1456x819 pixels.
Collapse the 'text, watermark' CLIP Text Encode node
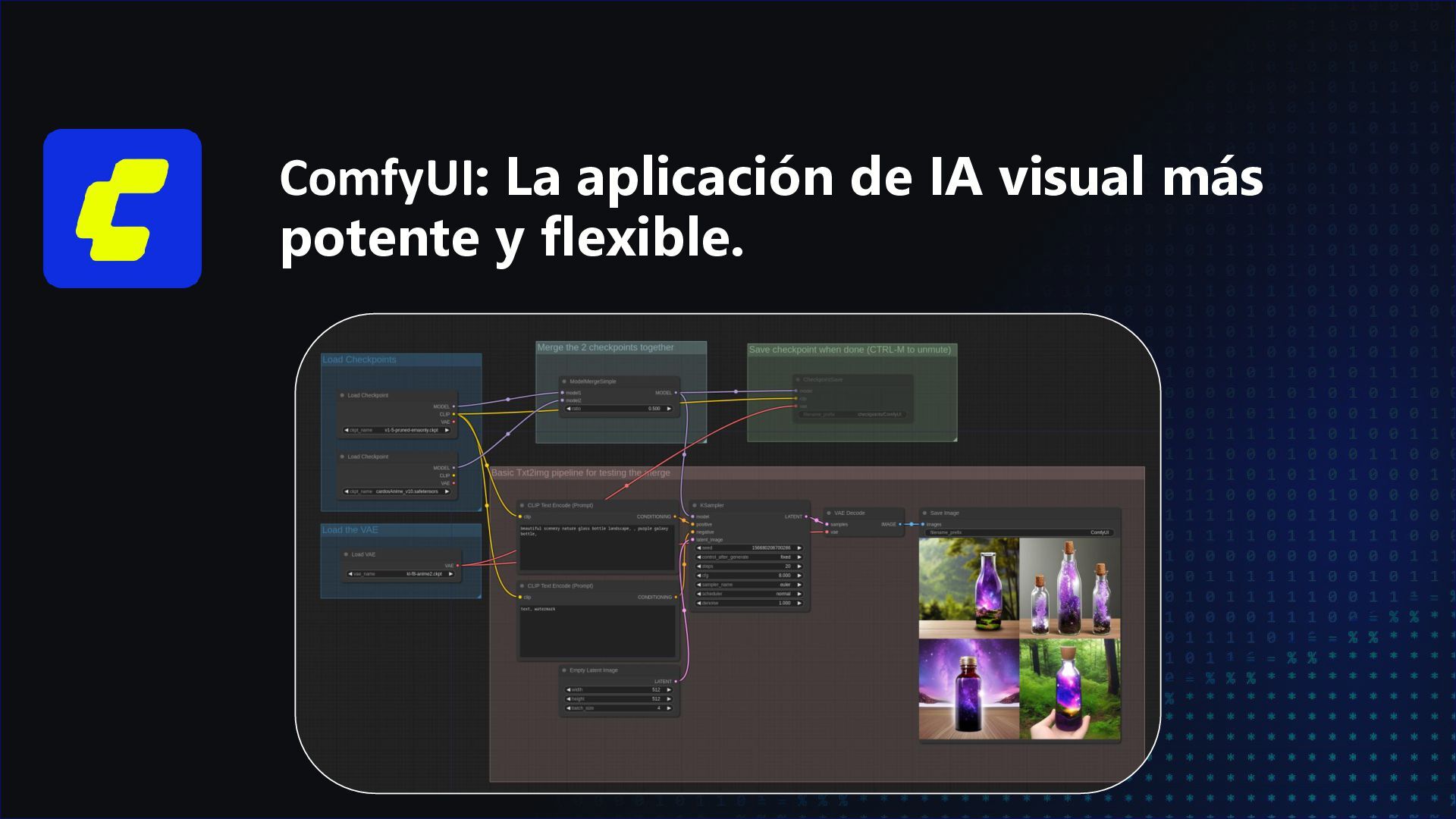tap(522, 585)
